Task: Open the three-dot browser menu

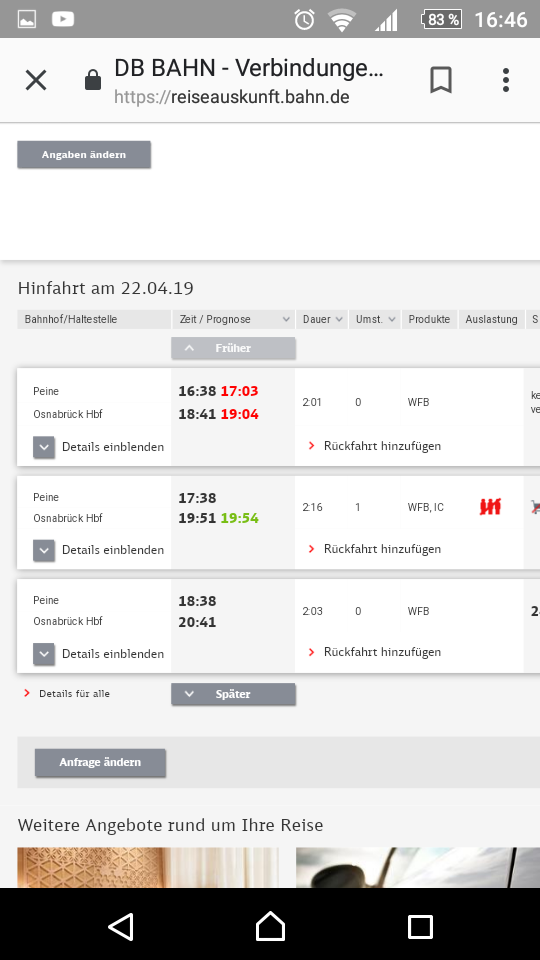Action: 506,80
